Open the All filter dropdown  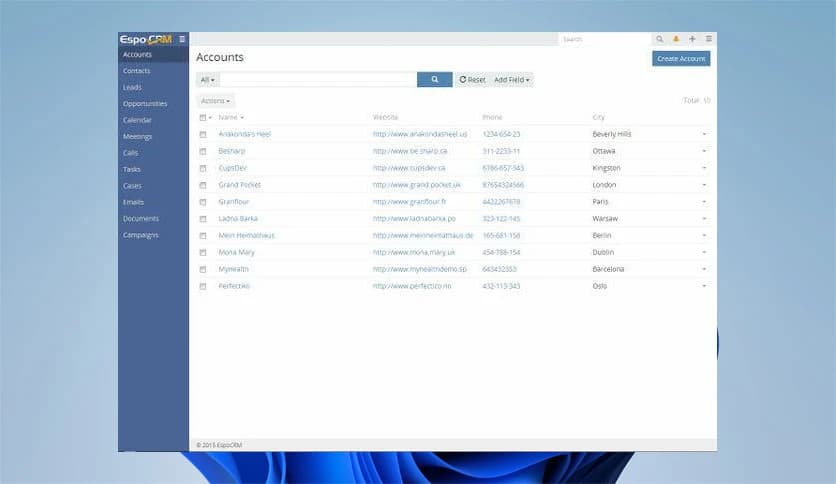coord(207,79)
